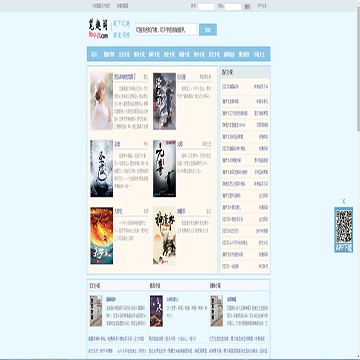The image size is (360, 360).
Task: Focus the password field in top bar
Action: [x=233, y=6]
